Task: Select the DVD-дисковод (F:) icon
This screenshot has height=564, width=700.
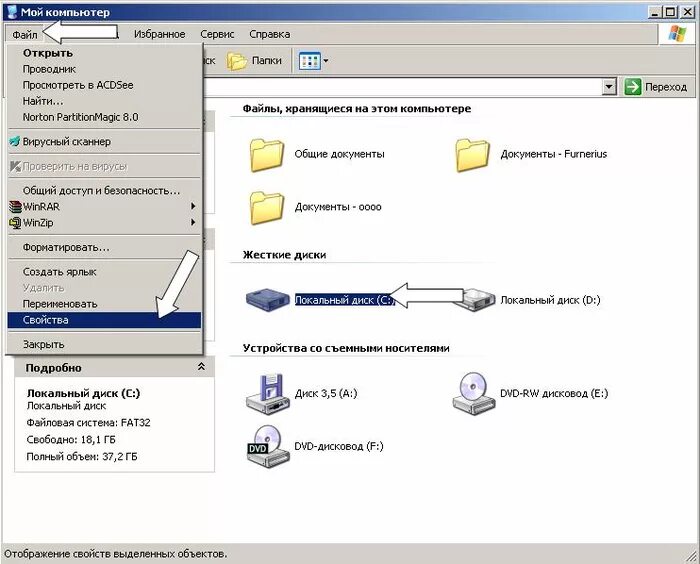Action: (x=267, y=446)
